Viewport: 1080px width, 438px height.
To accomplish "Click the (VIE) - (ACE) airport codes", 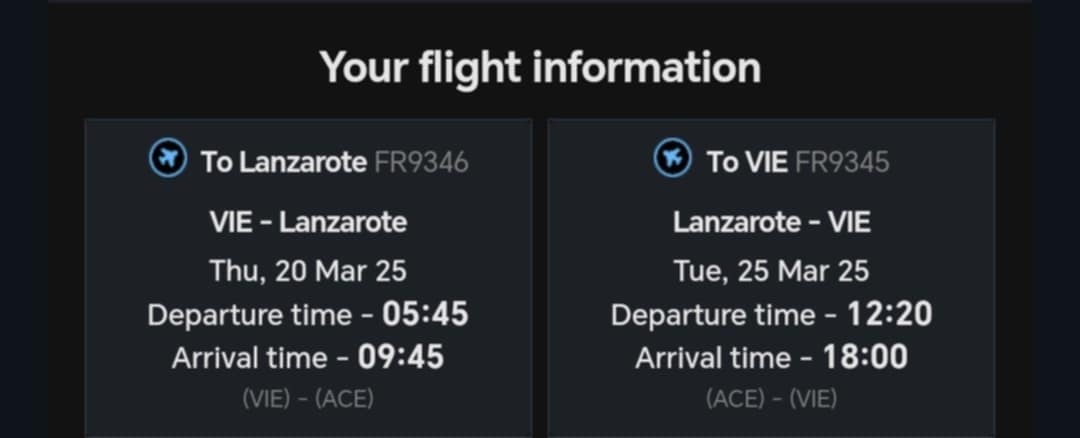I will click(x=308, y=399).
